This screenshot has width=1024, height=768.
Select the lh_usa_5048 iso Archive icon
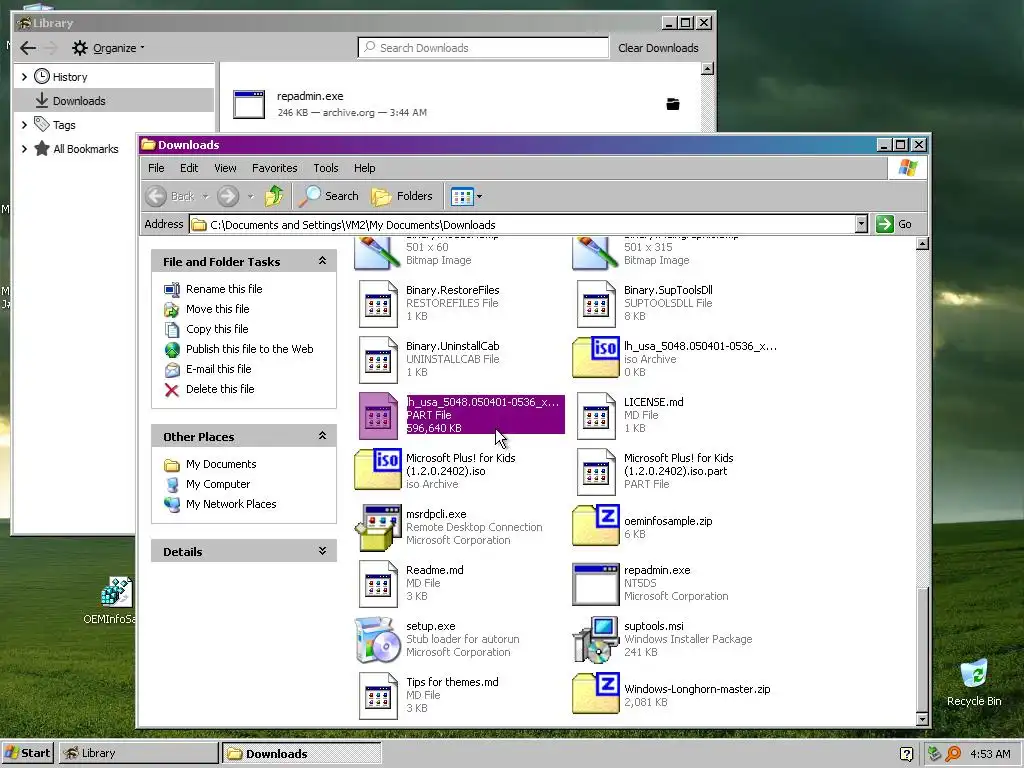pos(596,358)
